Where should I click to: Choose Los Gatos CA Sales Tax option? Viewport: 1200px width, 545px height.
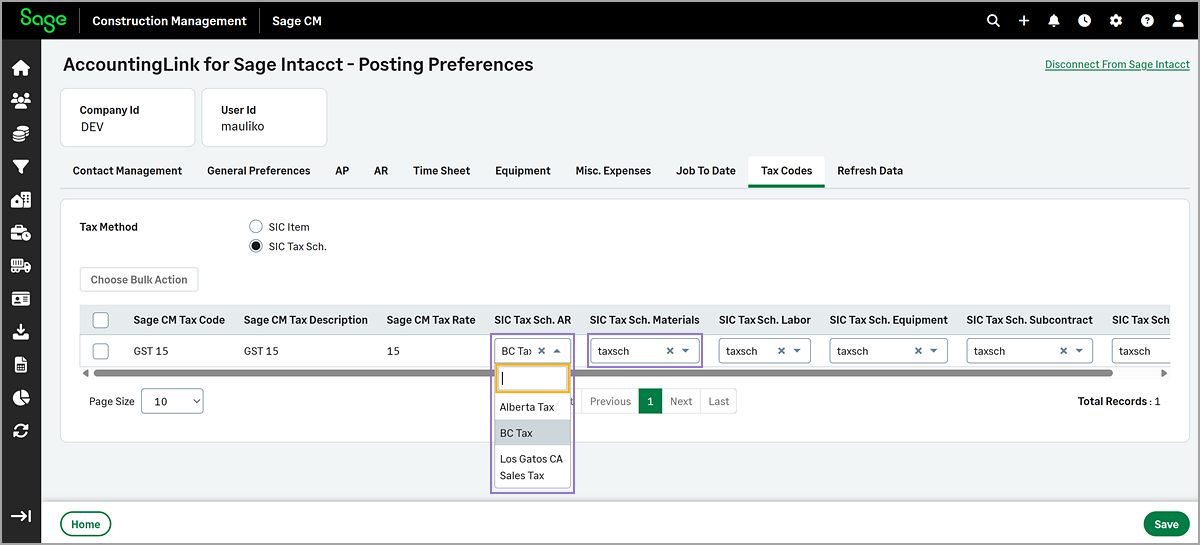pos(532,467)
